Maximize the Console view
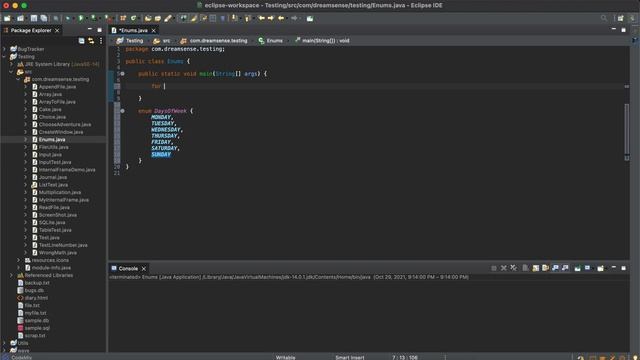Image resolution: width=640 pixels, height=360 pixels. click(x=623, y=268)
